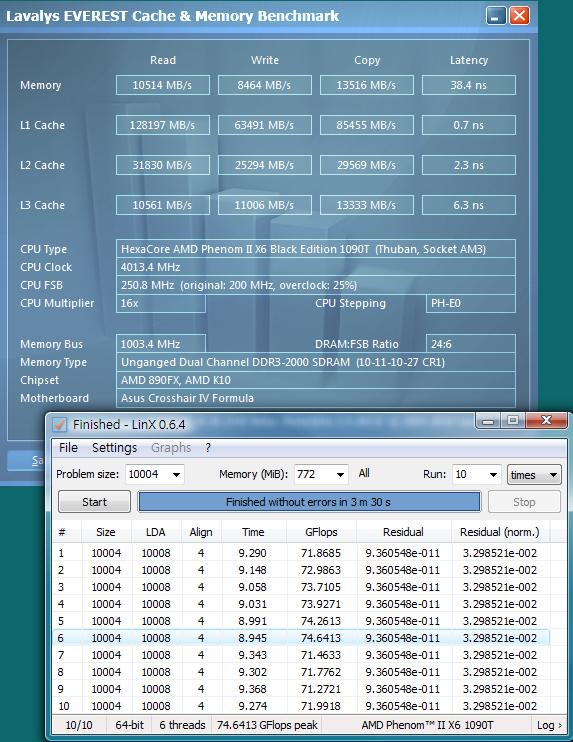Click the Memory Read 10514 MB/s value

tap(162, 85)
